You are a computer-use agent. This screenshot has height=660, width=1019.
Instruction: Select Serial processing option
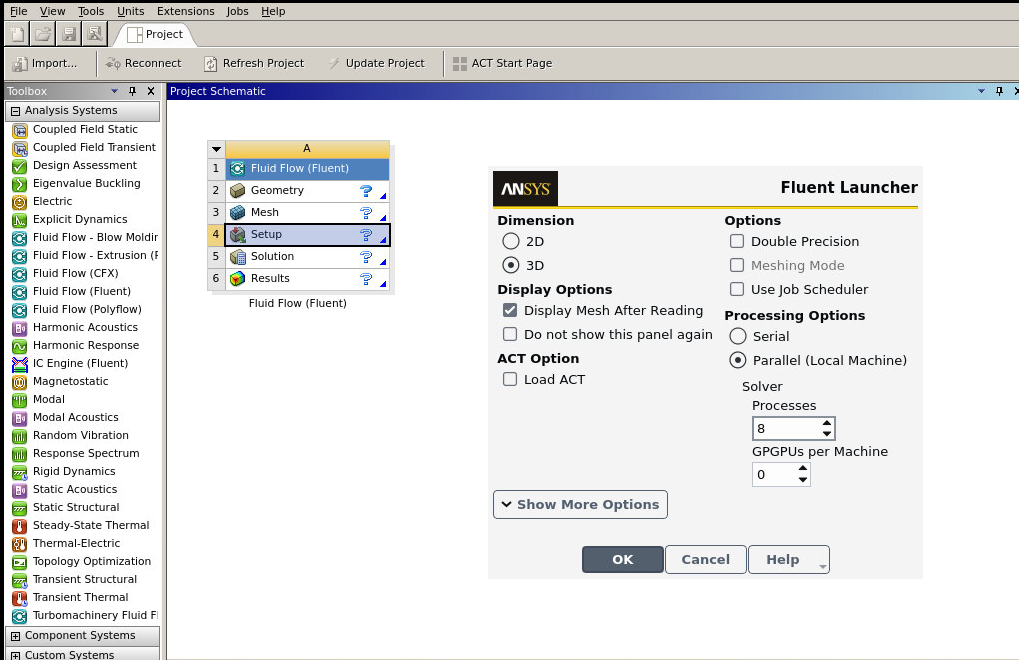[738, 336]
